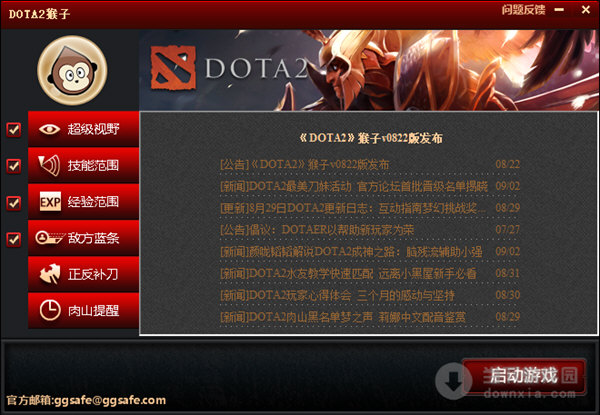Click the eye icon for 超级视野

[49, 129]
